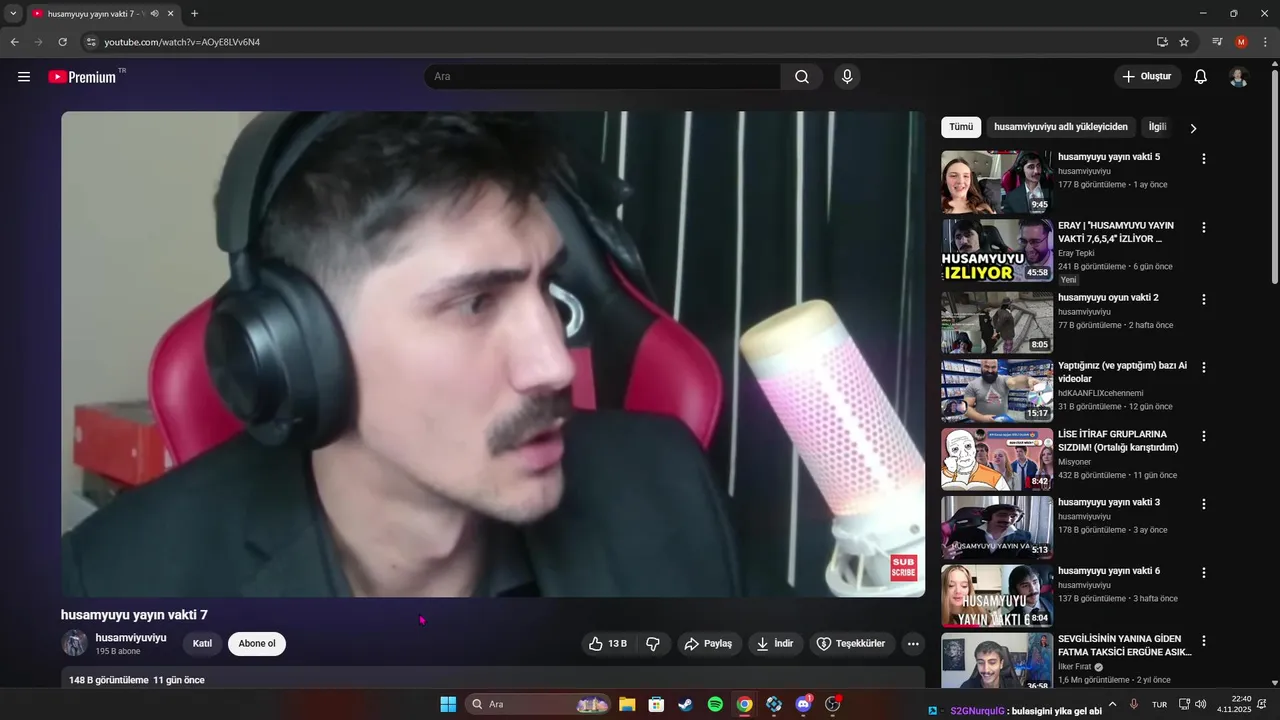The image size is (1280, 720).
Task: Open more actions ellipsis below video
Action: click(x=913, y=644)
